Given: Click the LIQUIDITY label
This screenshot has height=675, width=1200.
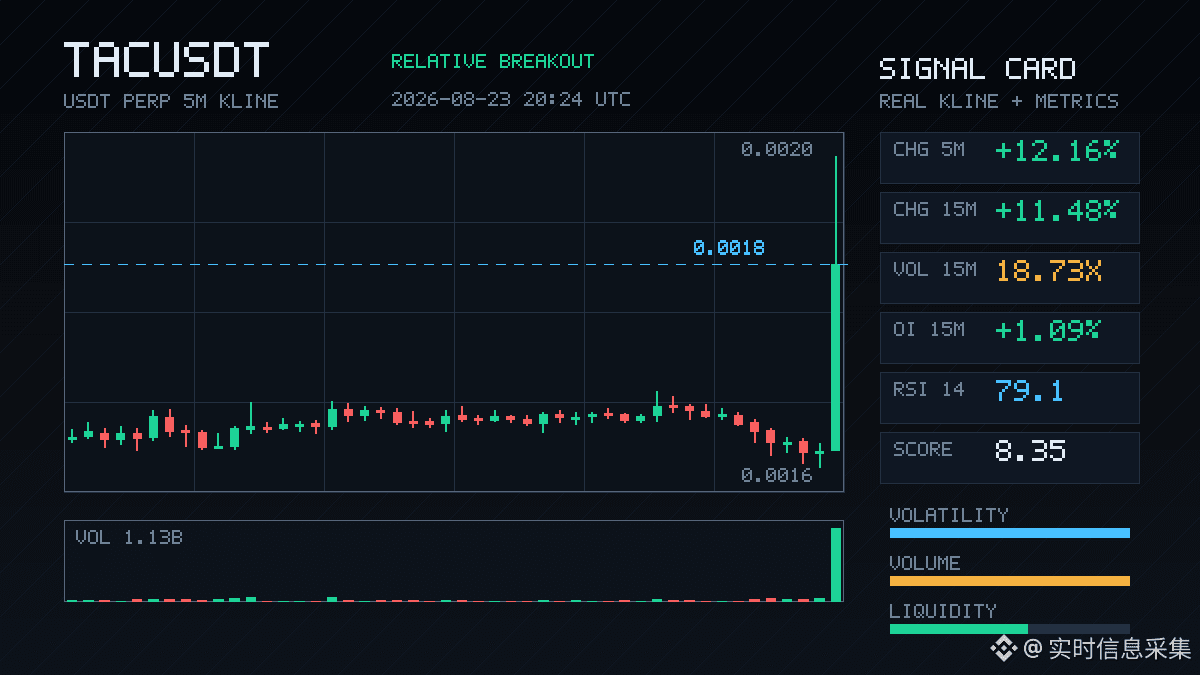Looking at the screenshot, I should click(x=943, y=611).
